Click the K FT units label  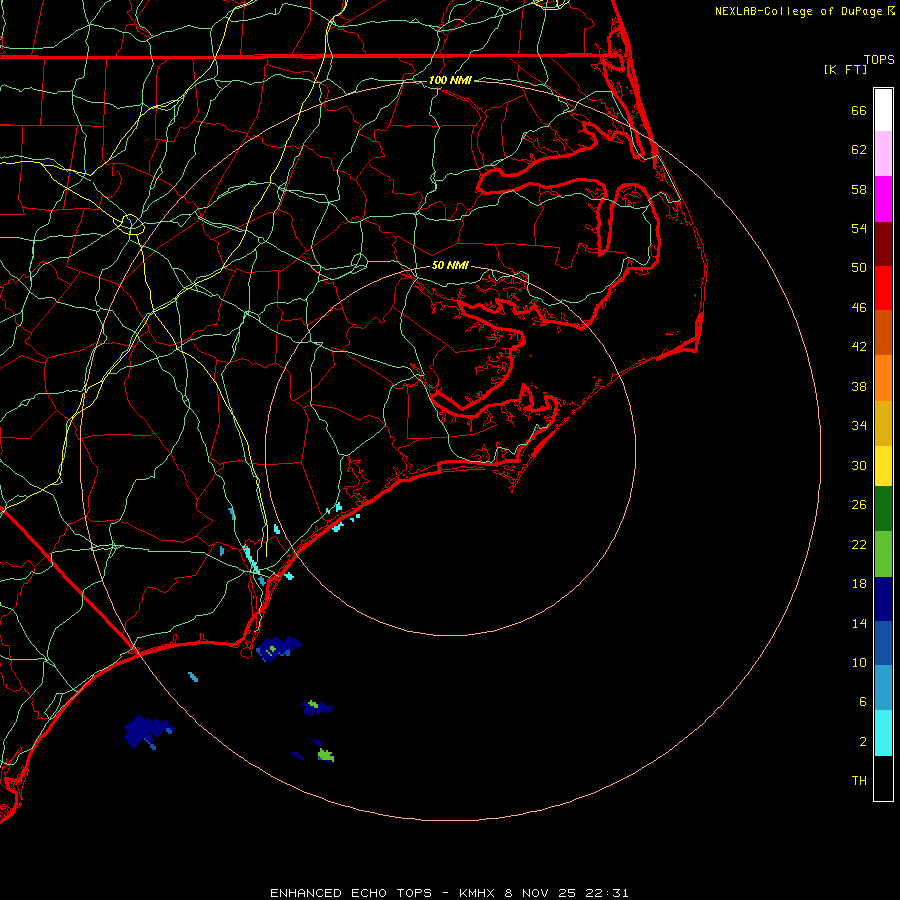(845, 69)
